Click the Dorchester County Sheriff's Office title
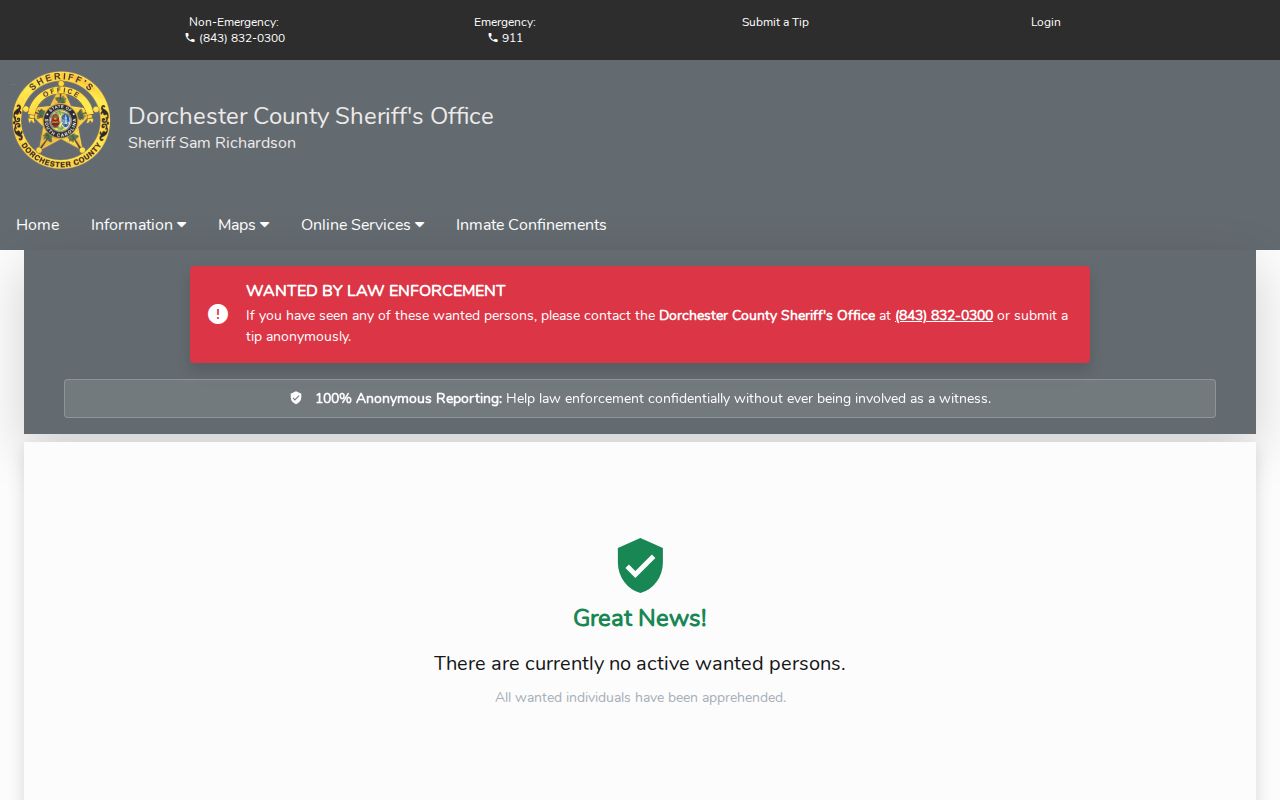 pyautogui.click(x=311, y=116)
